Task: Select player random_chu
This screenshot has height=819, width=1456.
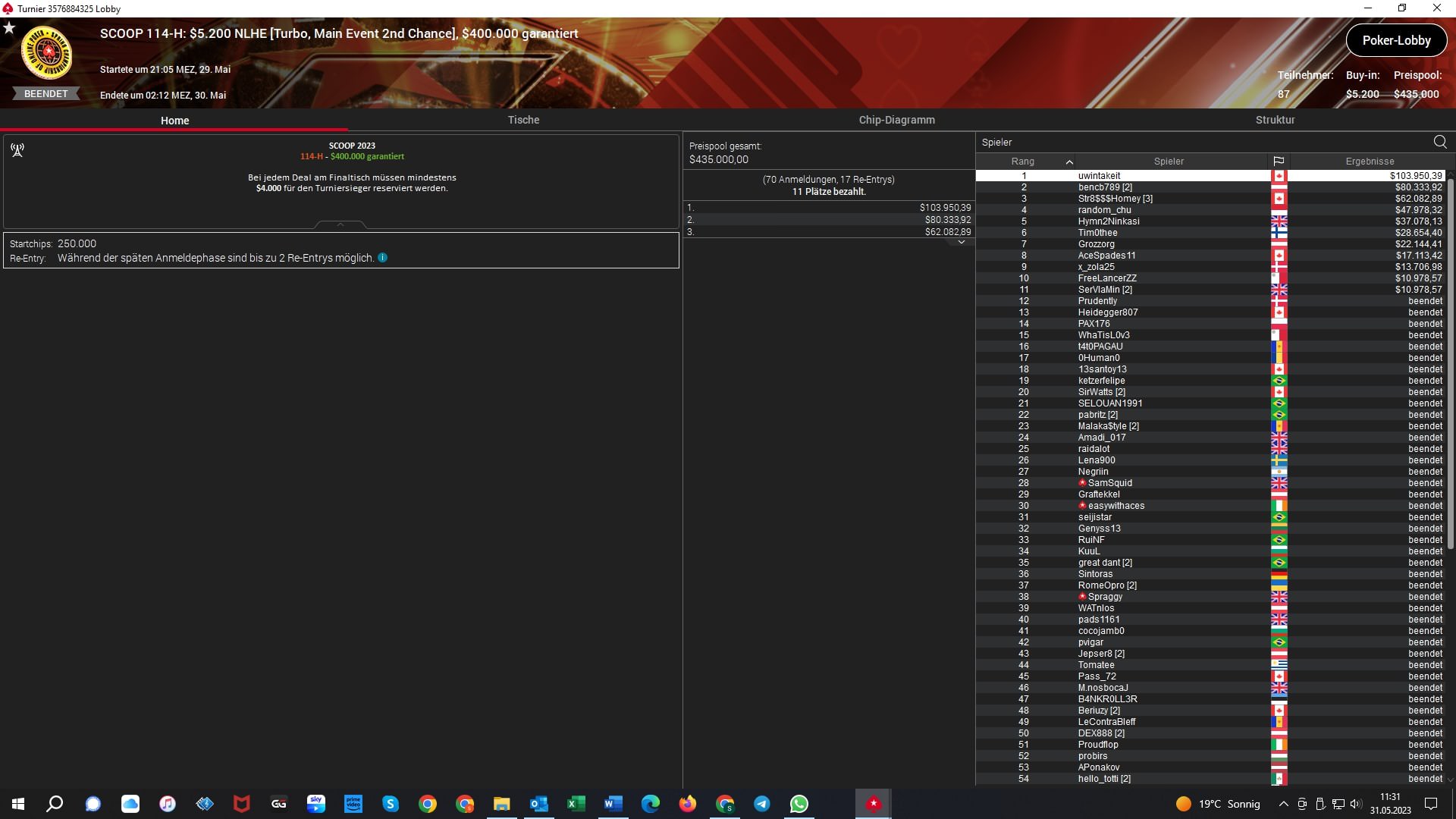Action: (1210, 209)
